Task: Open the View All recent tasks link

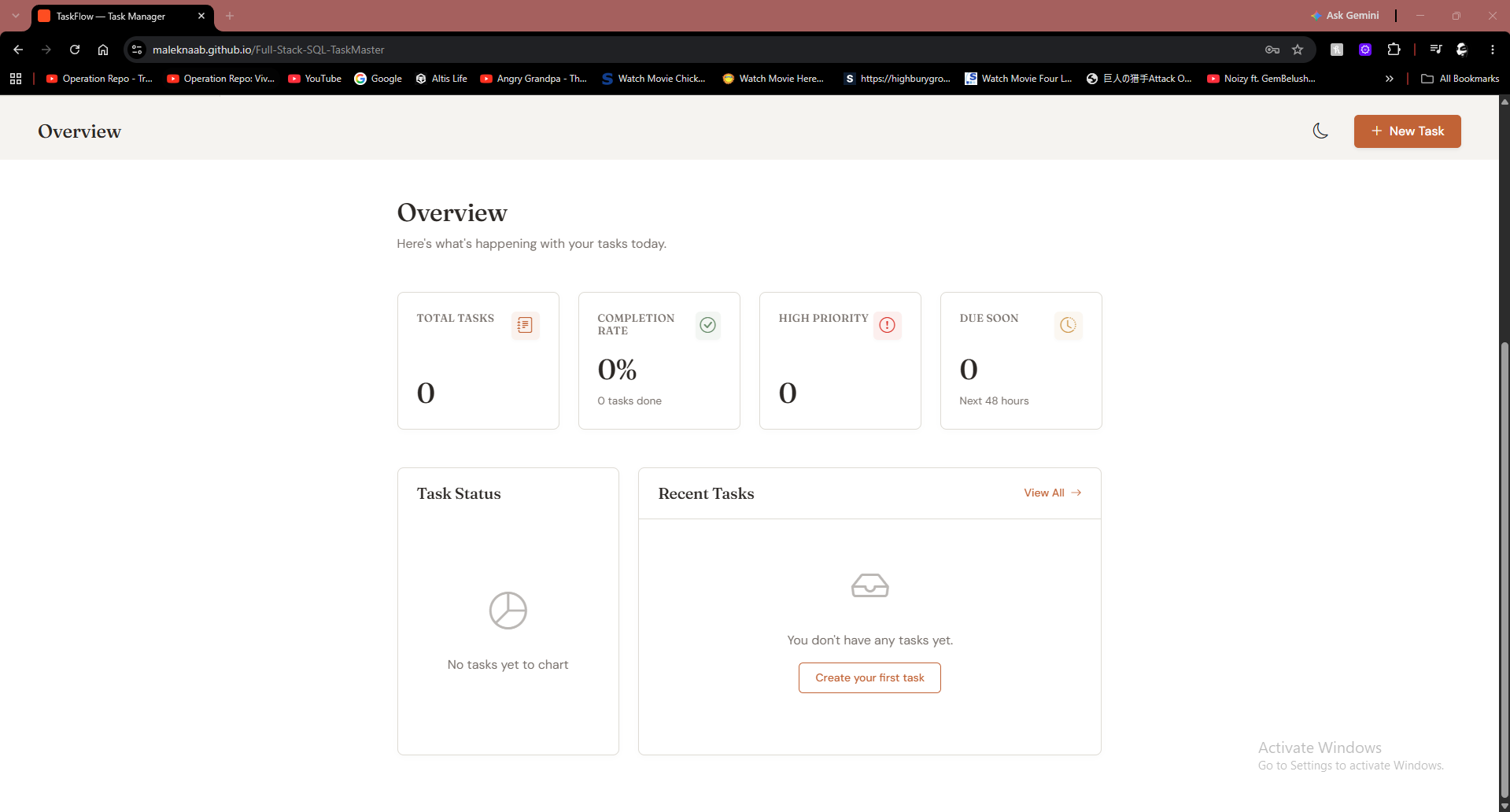Action: point(1053,493)
